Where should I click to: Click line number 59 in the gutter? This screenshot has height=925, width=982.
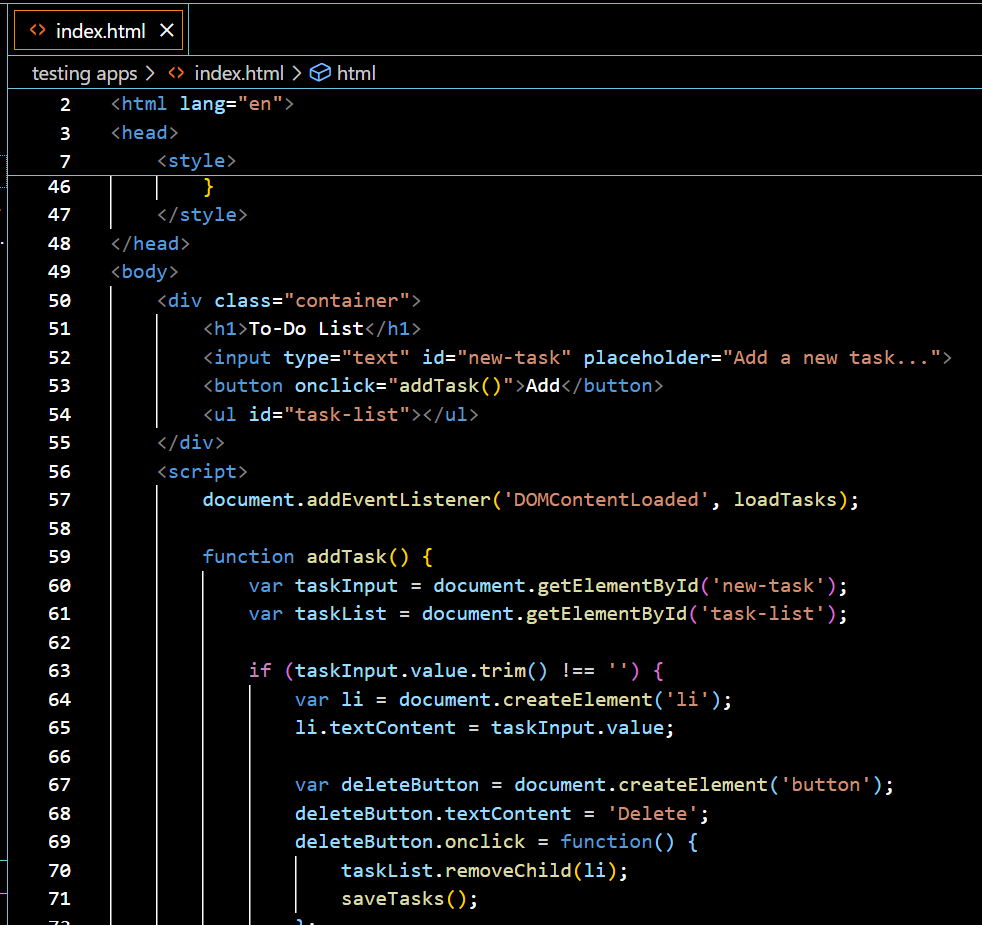point(59,557)
